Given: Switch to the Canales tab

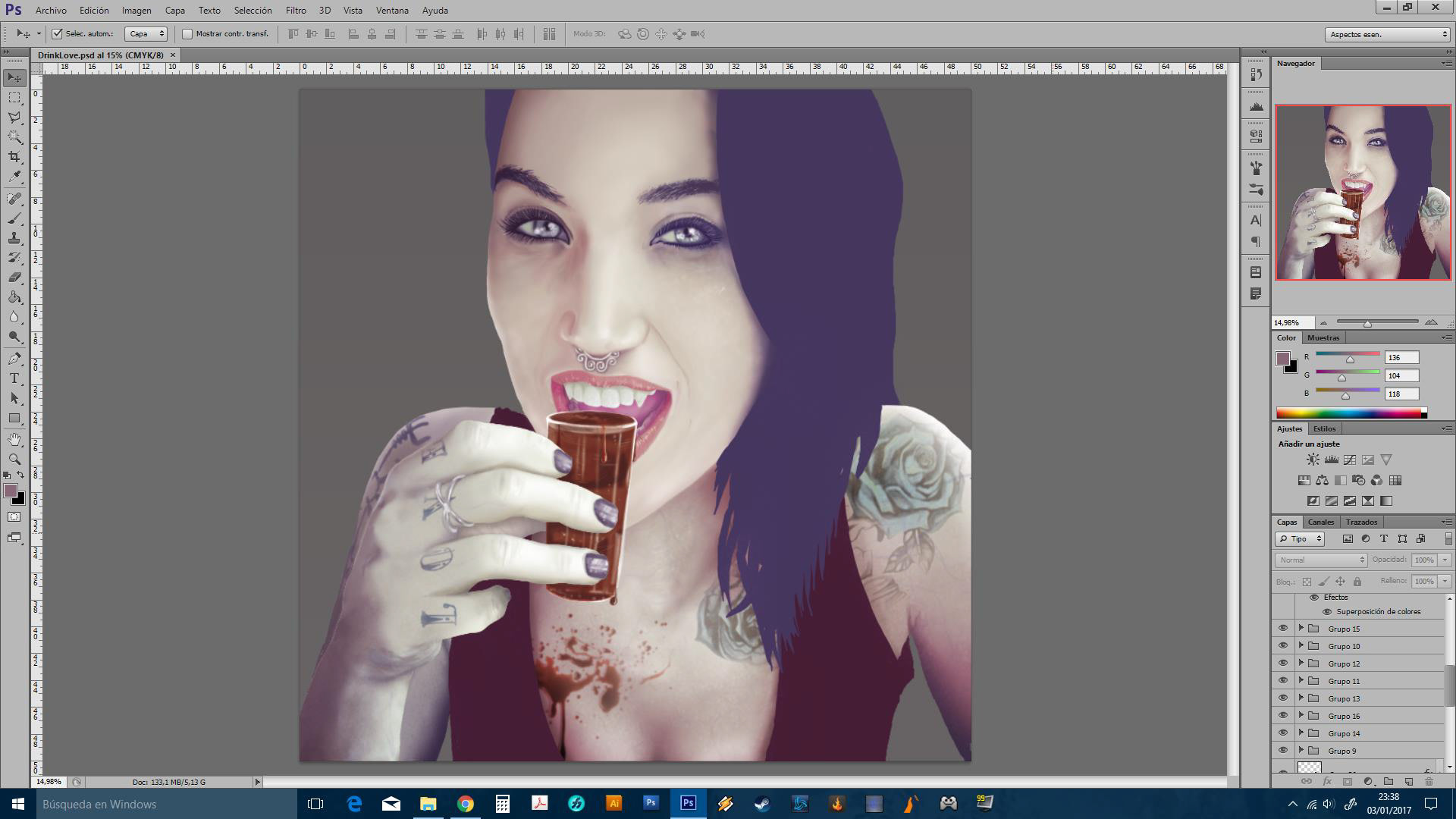Looking at the screenshot, I should pos(1320,522).
